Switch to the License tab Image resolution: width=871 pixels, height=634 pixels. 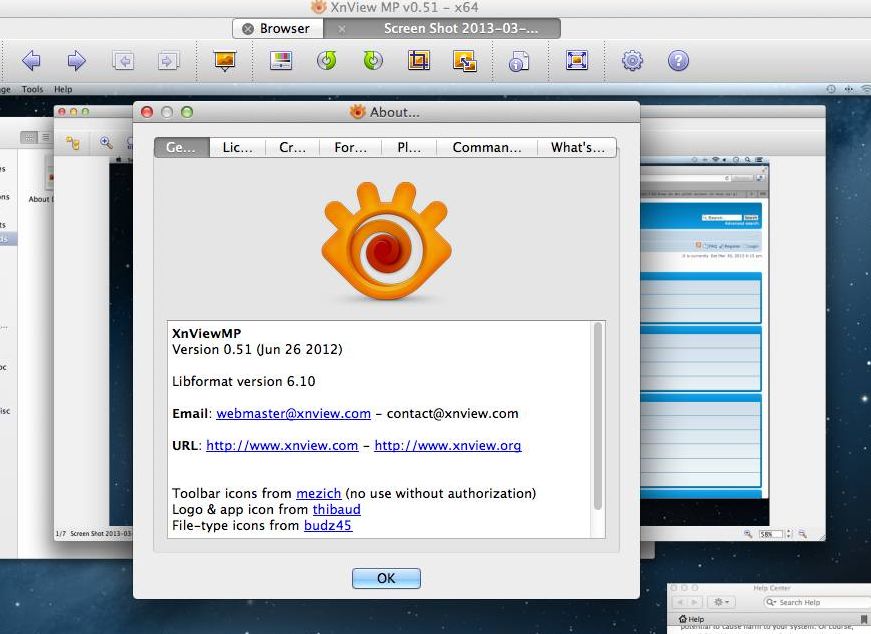[237, 147]
